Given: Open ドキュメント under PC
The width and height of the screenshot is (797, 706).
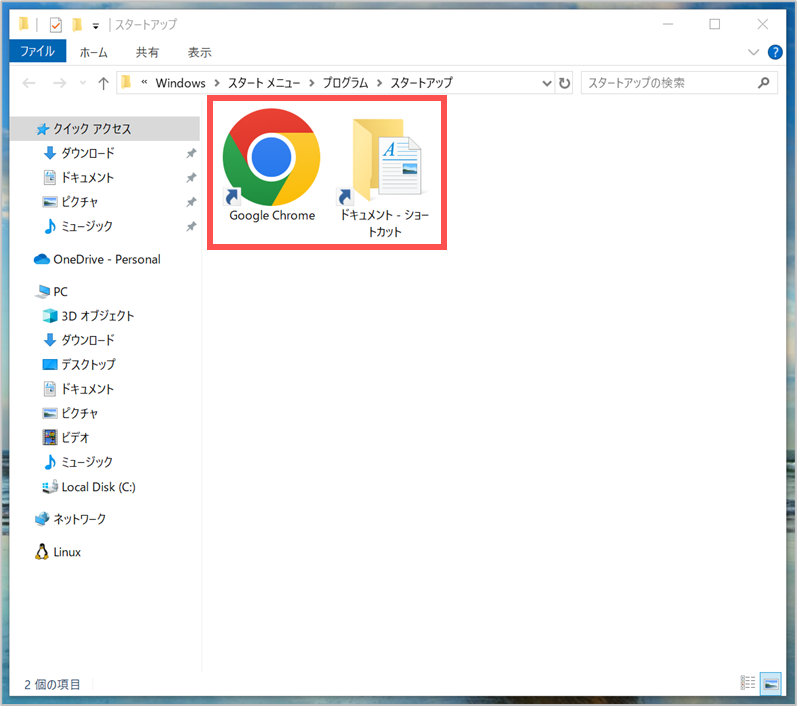Looking at the screenshot, I should tap(87, 389).
